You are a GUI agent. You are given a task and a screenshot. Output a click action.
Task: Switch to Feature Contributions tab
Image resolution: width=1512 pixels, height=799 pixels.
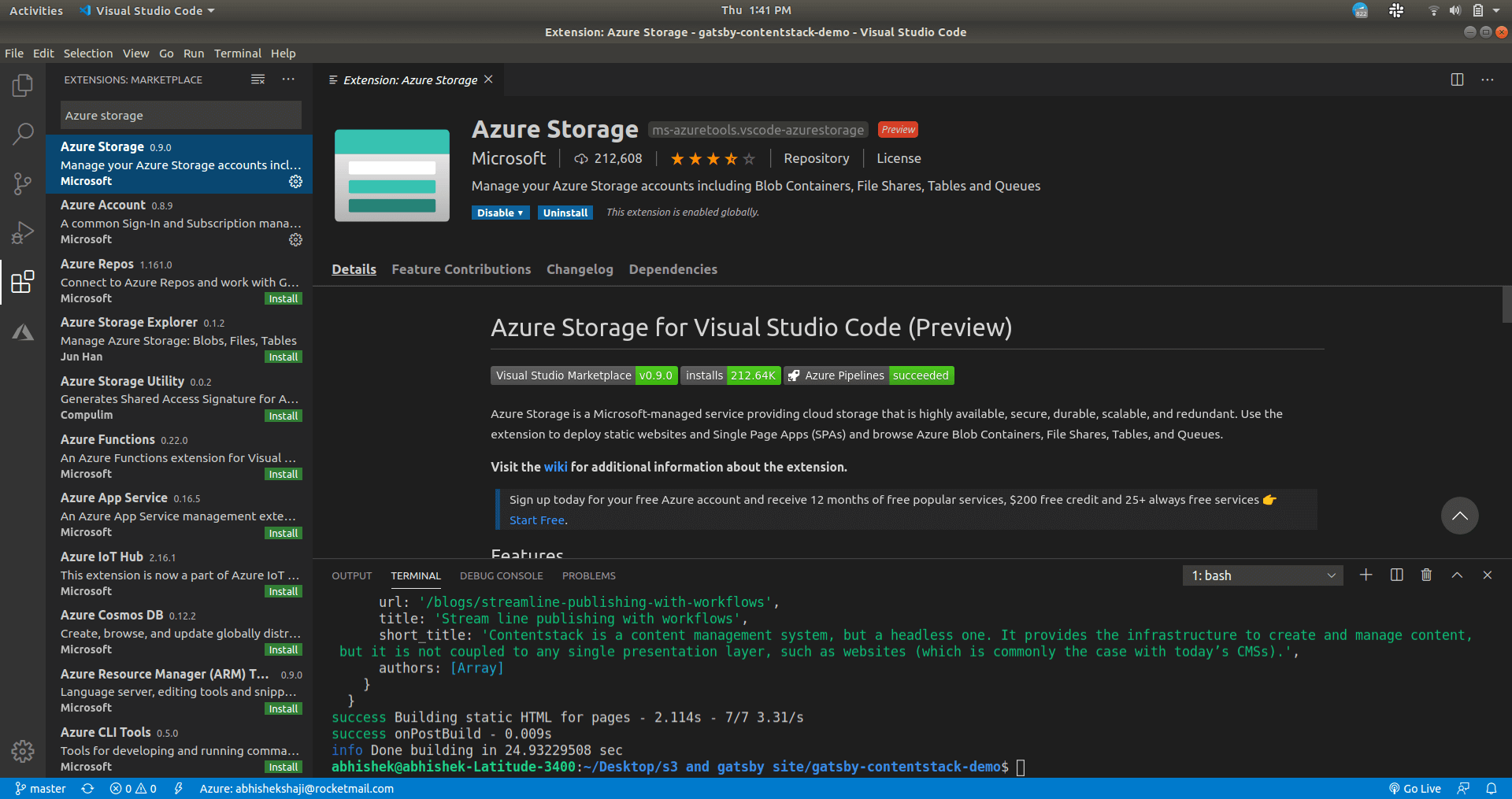(461, 269)
